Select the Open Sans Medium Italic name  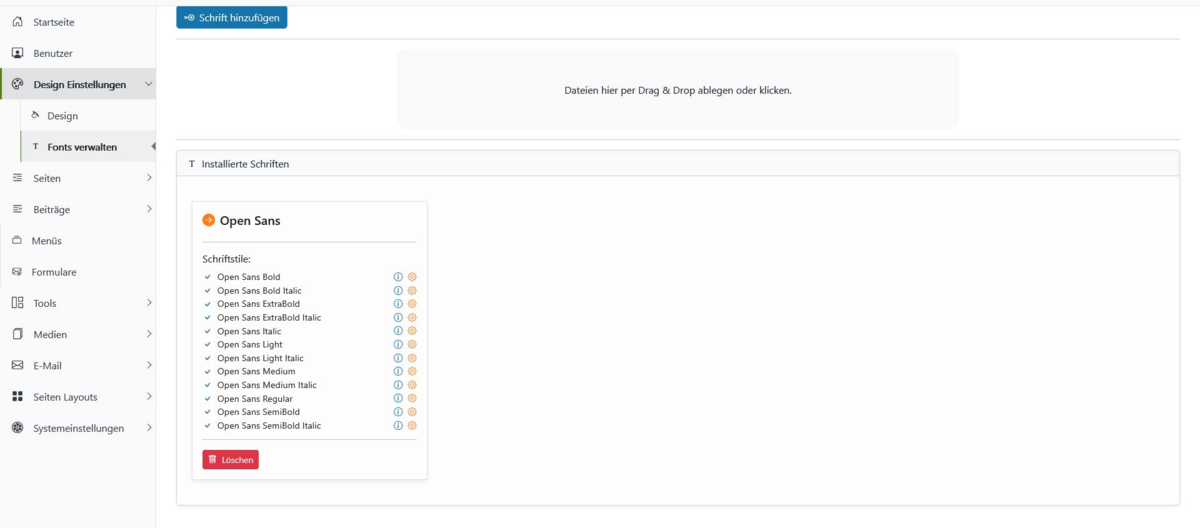tap(267, 385)
